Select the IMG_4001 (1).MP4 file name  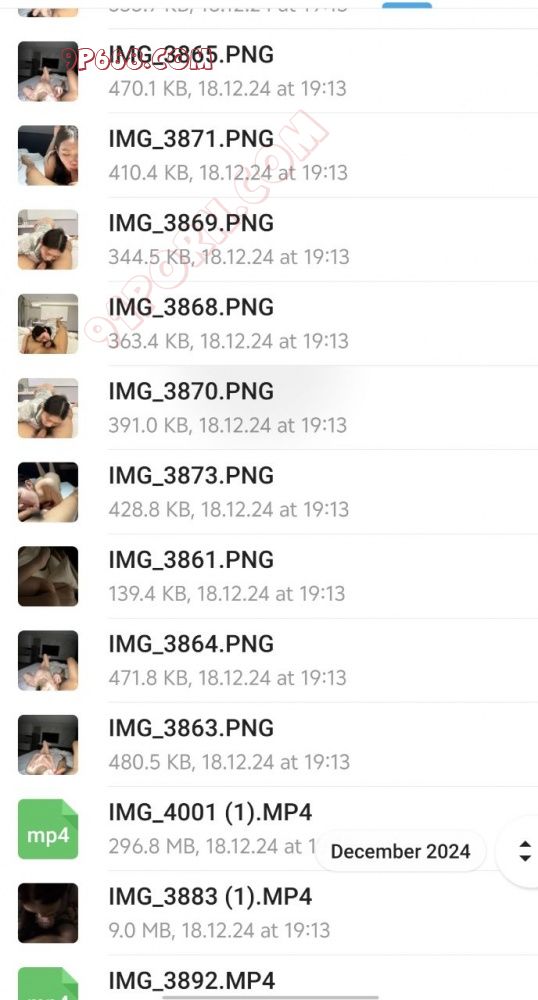[x=210, y=812]
